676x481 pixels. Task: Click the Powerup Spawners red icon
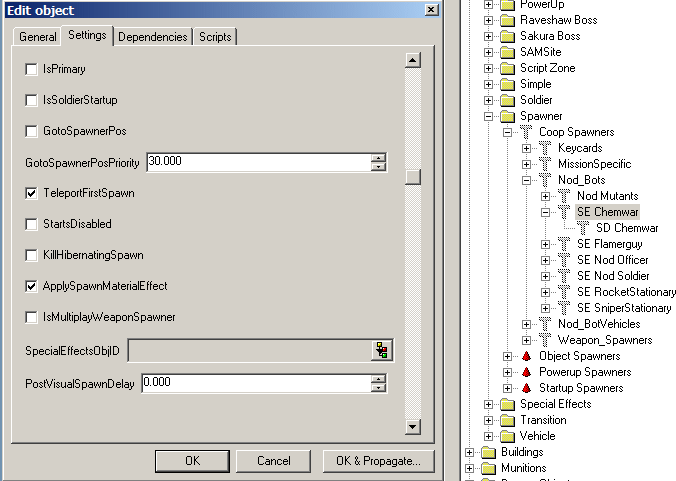[x=526, y=372]
